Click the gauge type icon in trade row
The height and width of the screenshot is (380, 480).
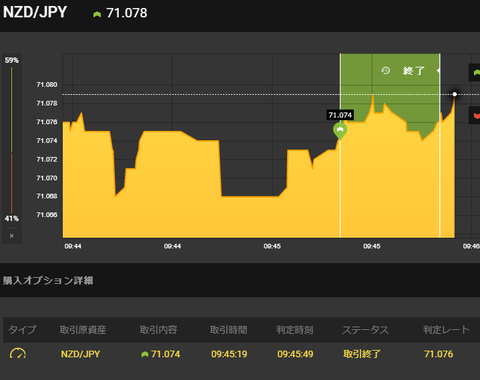pyautogui.click(x=18, y=353)
